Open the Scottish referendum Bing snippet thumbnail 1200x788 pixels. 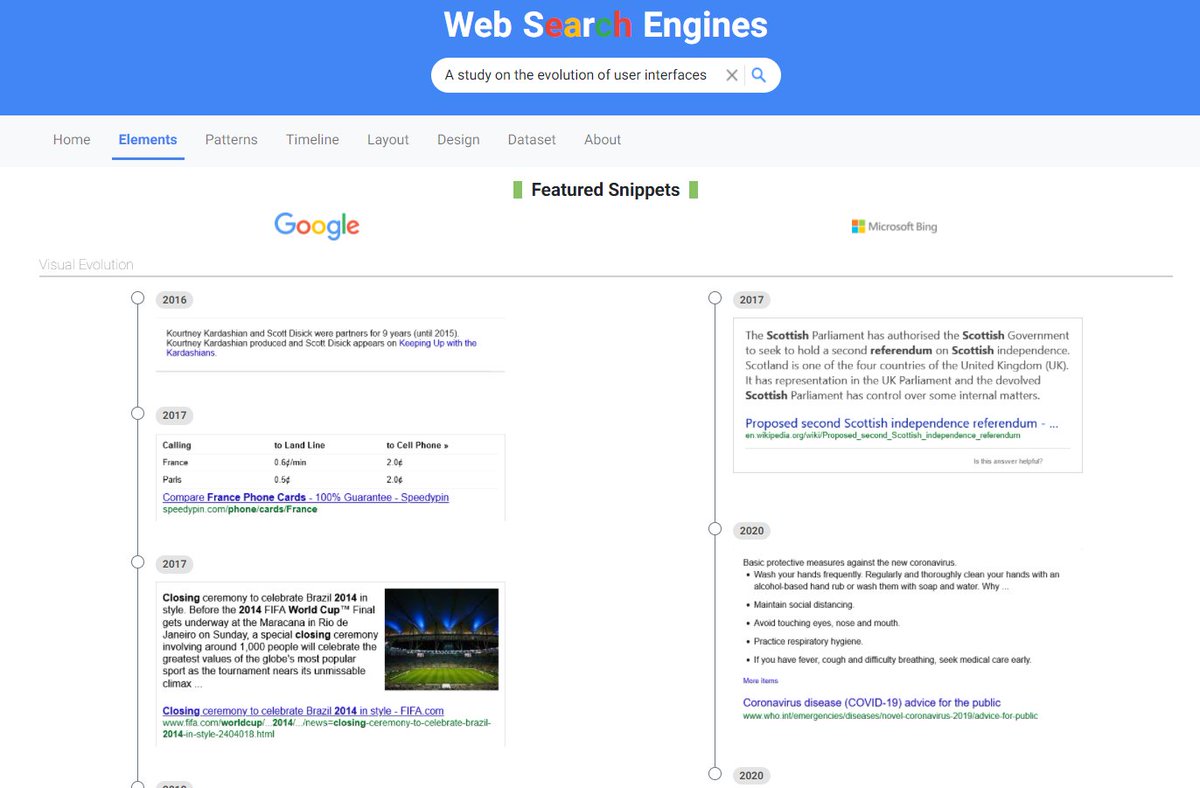(x=908, y=395)
